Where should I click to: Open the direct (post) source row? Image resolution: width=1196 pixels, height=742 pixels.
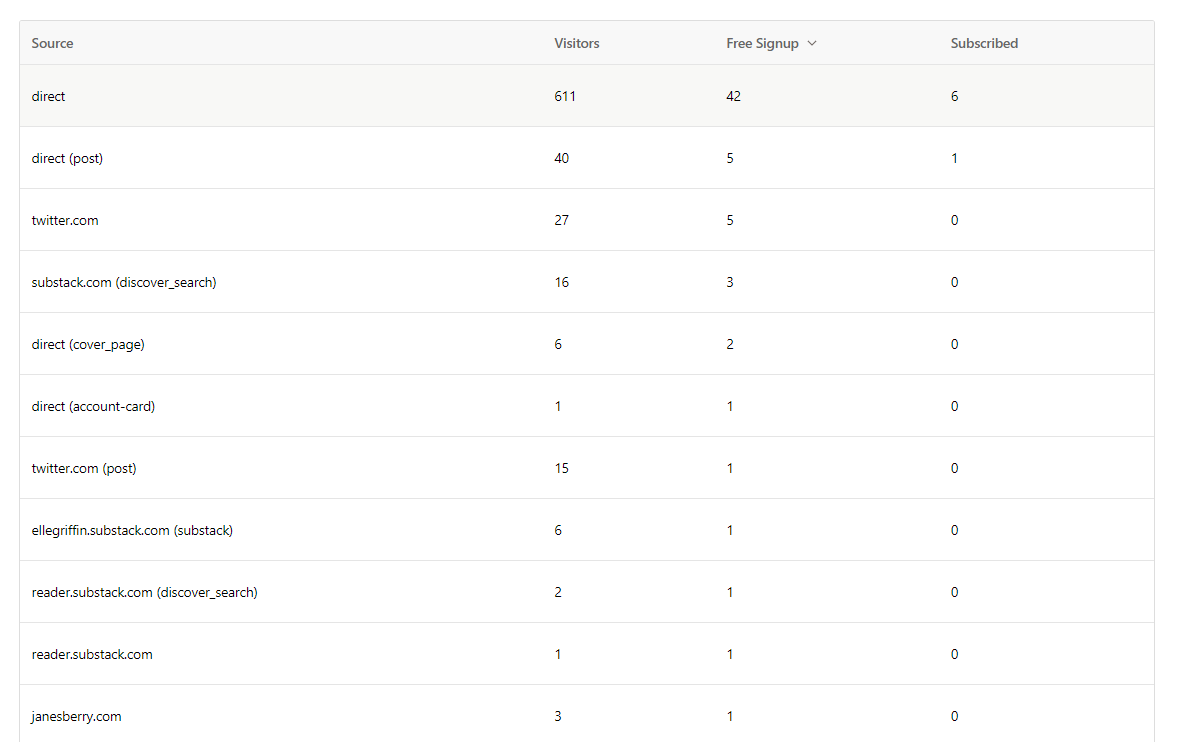(67, 159)
